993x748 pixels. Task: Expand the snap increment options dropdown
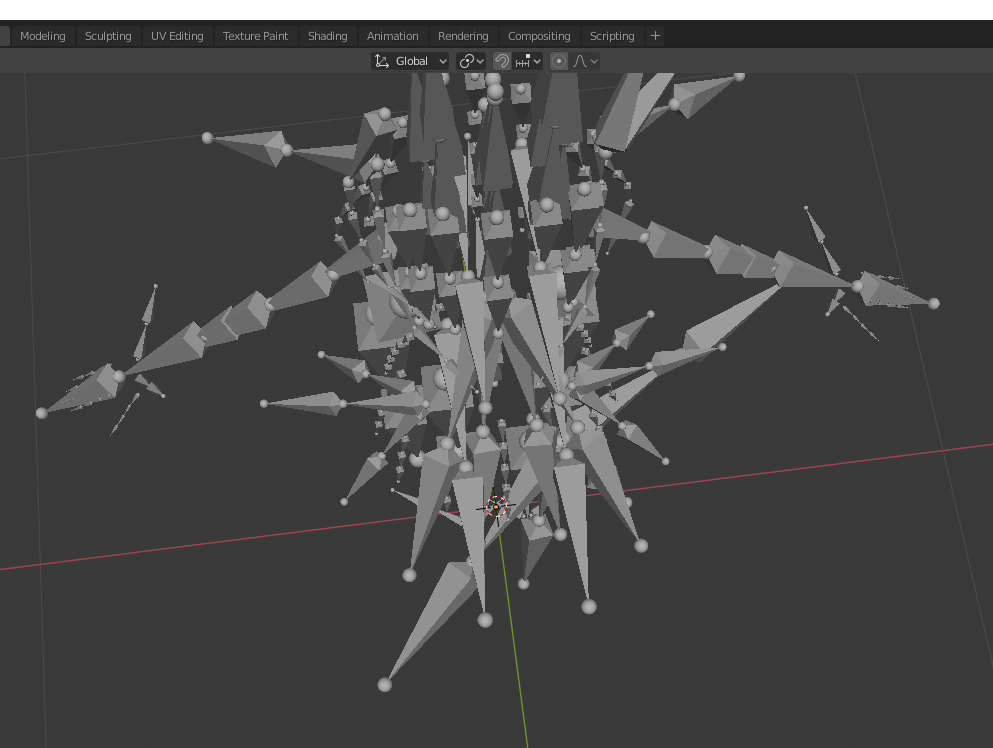[x=528, y=61]
